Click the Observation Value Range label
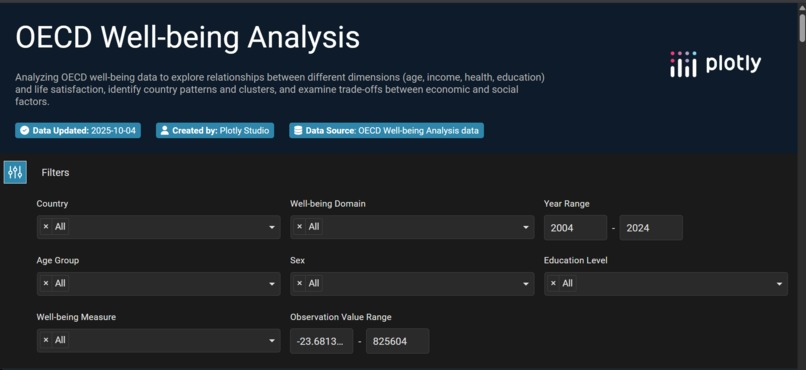806x370 pixels. [341, 317]
